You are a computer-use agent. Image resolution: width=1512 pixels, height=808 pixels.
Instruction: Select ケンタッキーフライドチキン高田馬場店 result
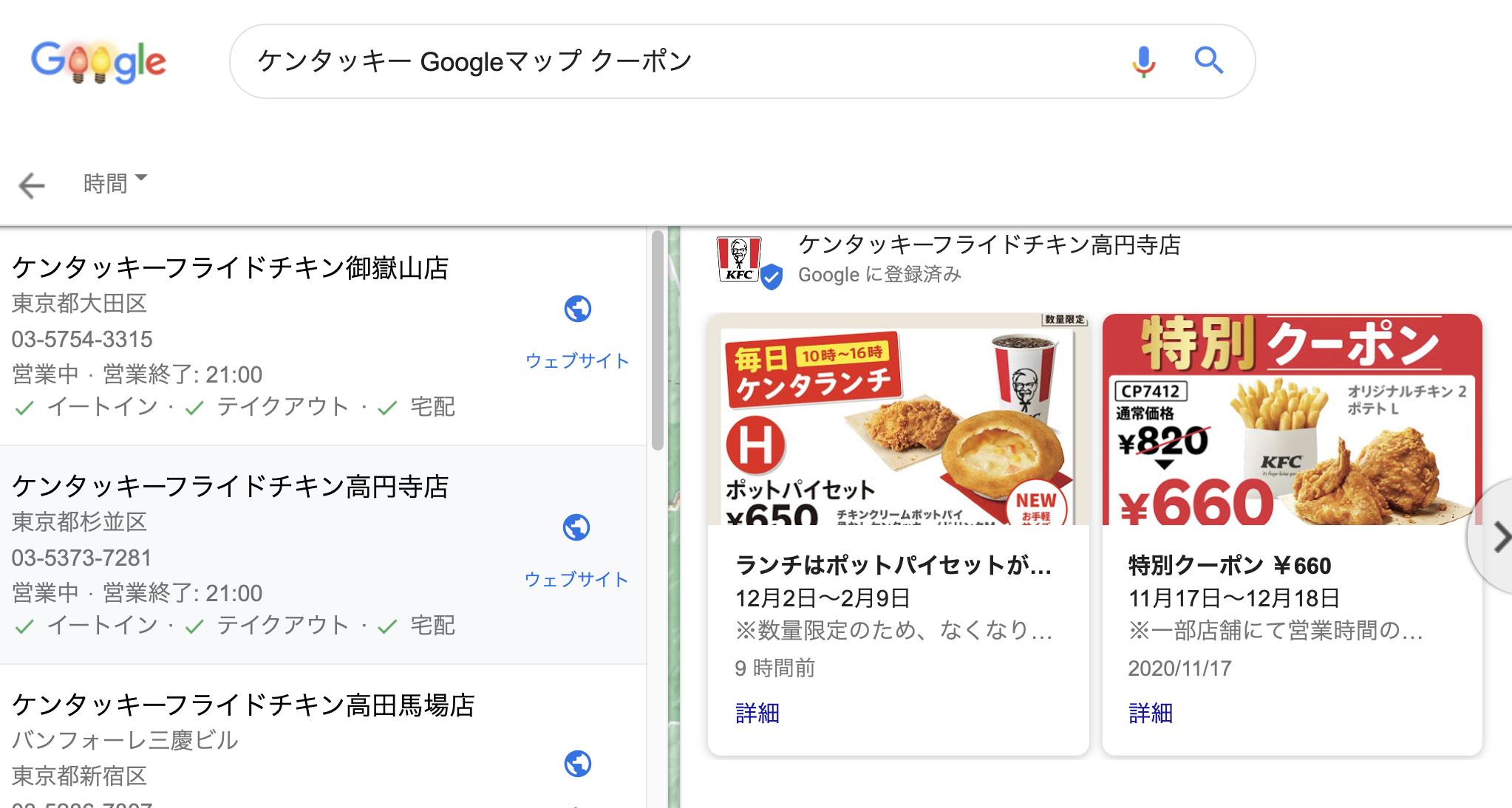click(323, 736)
